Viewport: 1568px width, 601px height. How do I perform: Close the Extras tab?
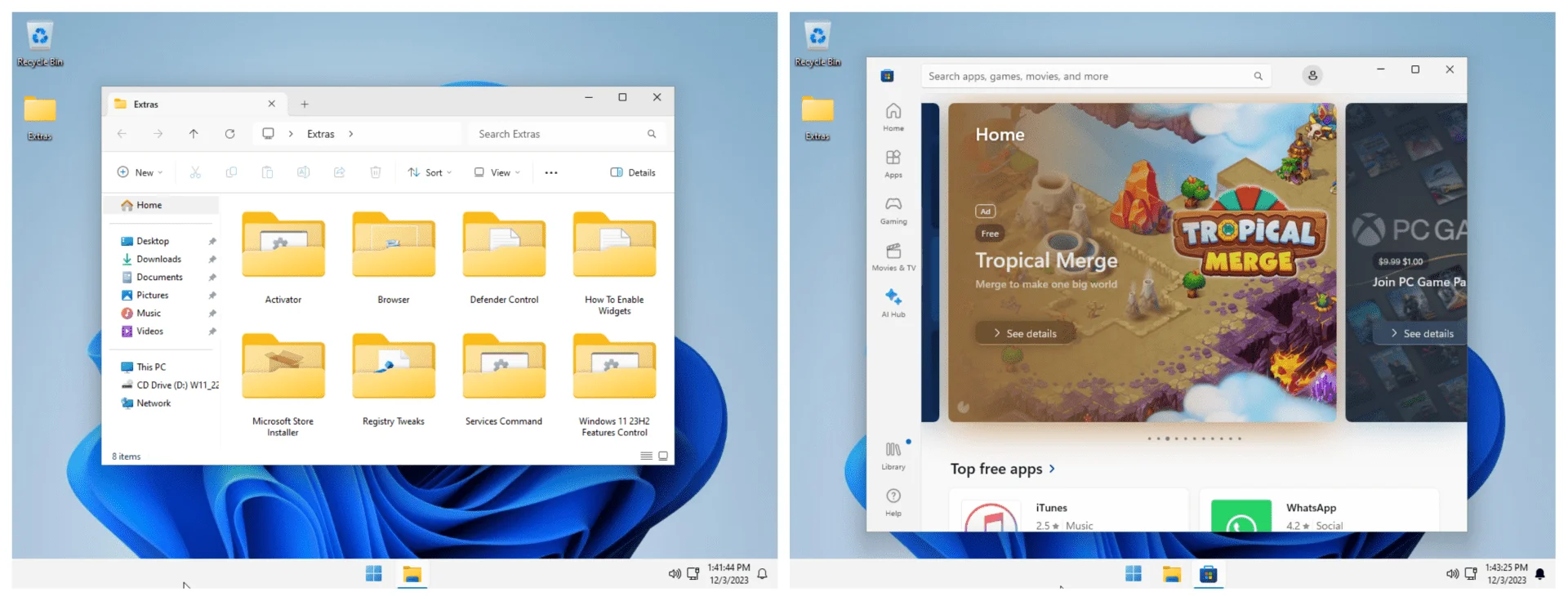pos(272,104)
